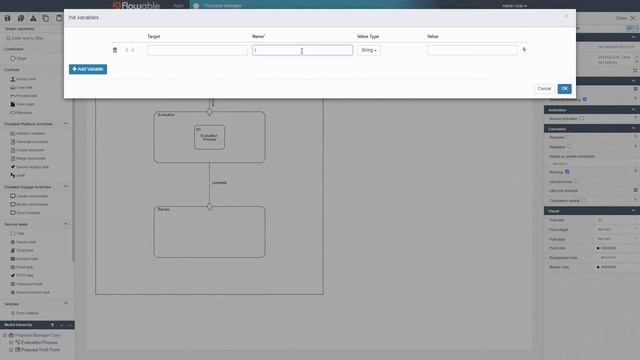Select Audit activity in palette

point(18,176)
